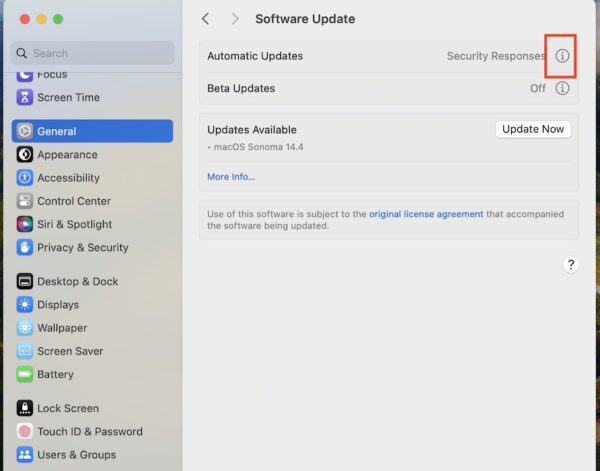Click the Search field in sidebar
This screenshot has height=471, width=600.
pyautogui.click(x=92, y=53)
